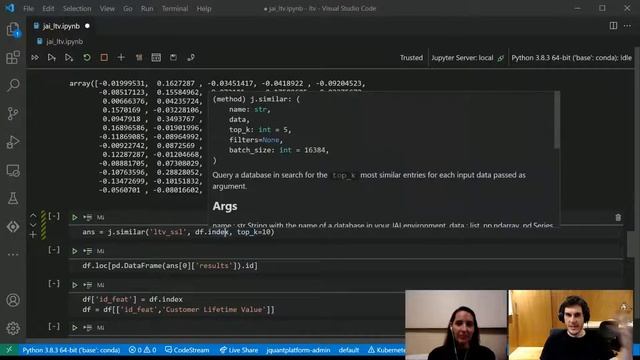The width and height of the screenshot is (640, 360).
Task: Change id_feat cell to Markdown
Action: point(100,285)
